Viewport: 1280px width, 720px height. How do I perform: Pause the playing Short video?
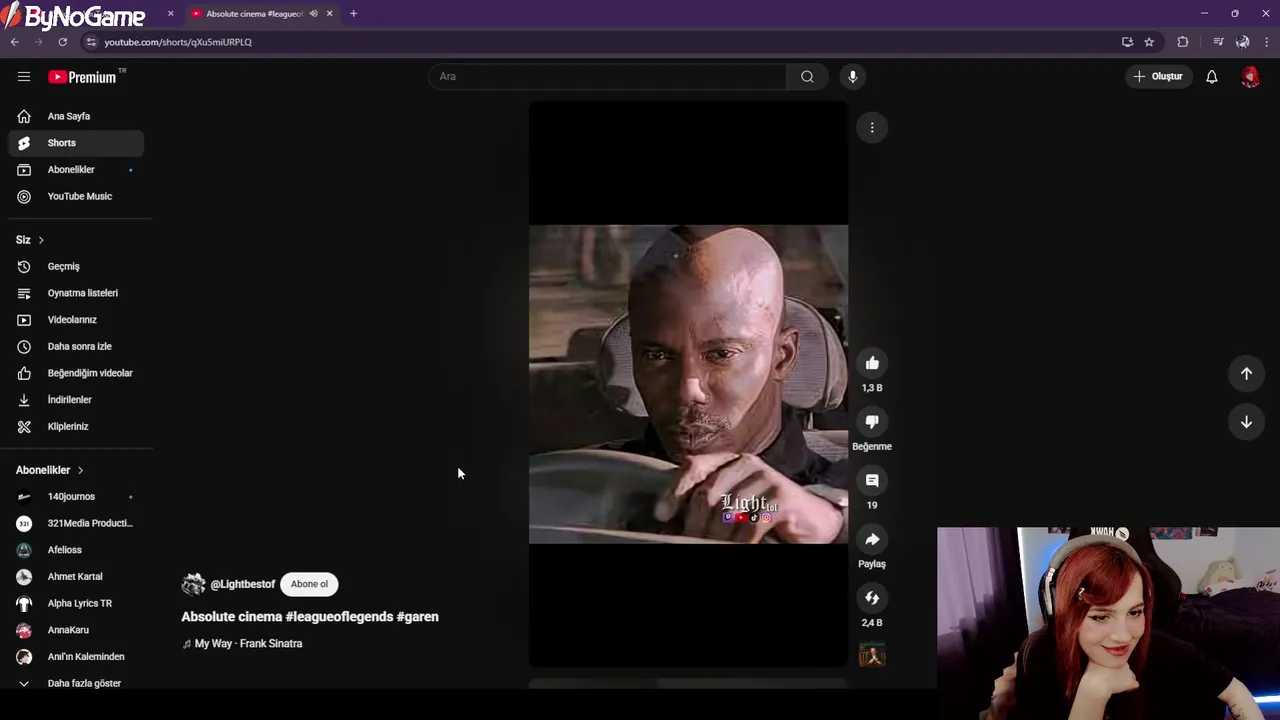tap(688, 384)
